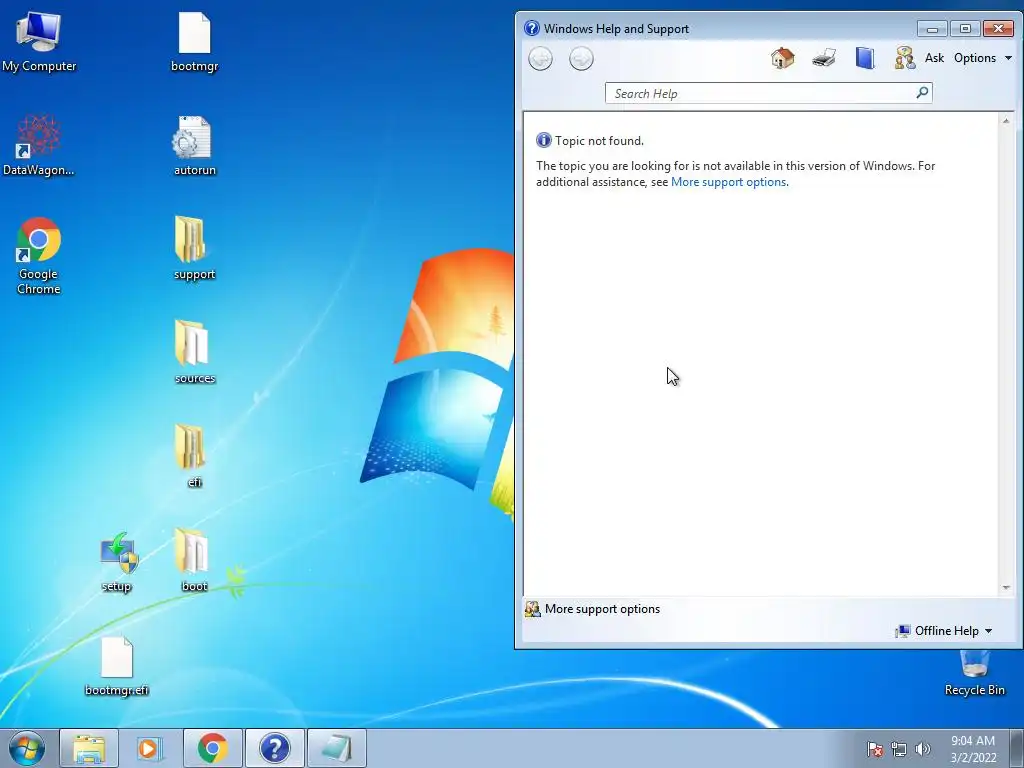Image resolution: width=1024 pixels, height=768 pixels.
Task: Close the Windows Help and Support window
Action: [998, 29]
